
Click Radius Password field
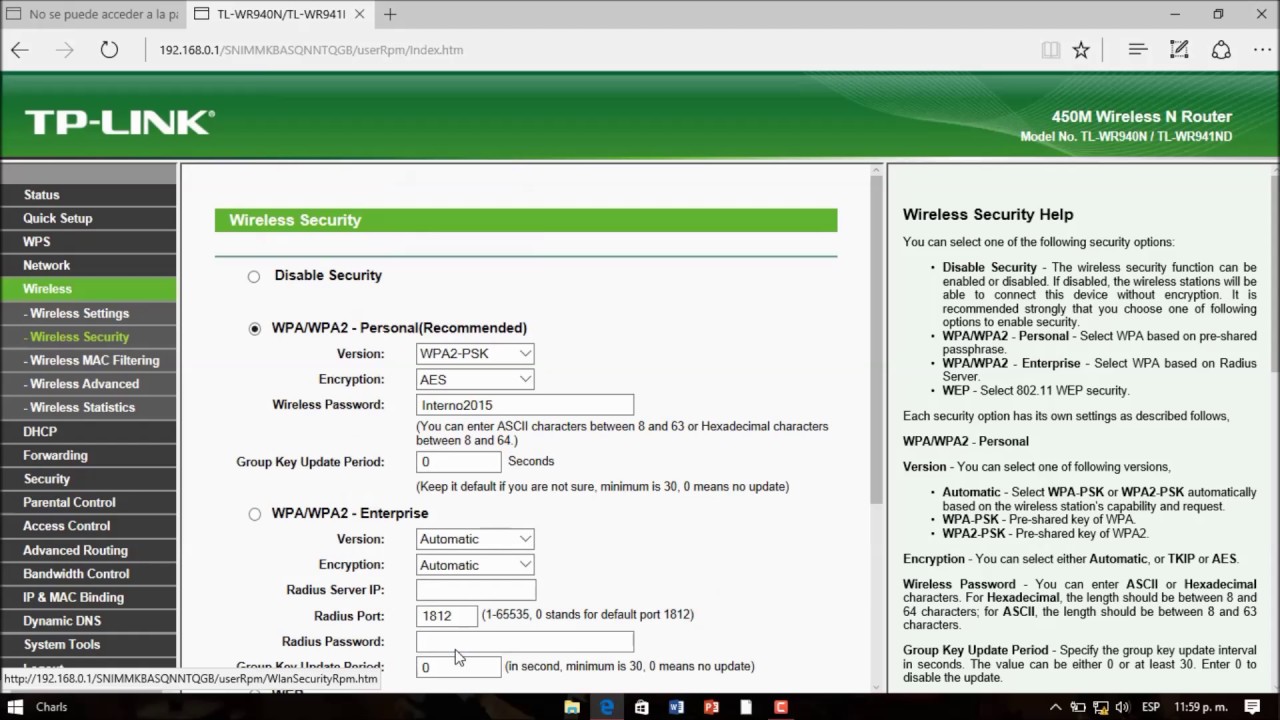pyautogui.click(x=525, y=642)
